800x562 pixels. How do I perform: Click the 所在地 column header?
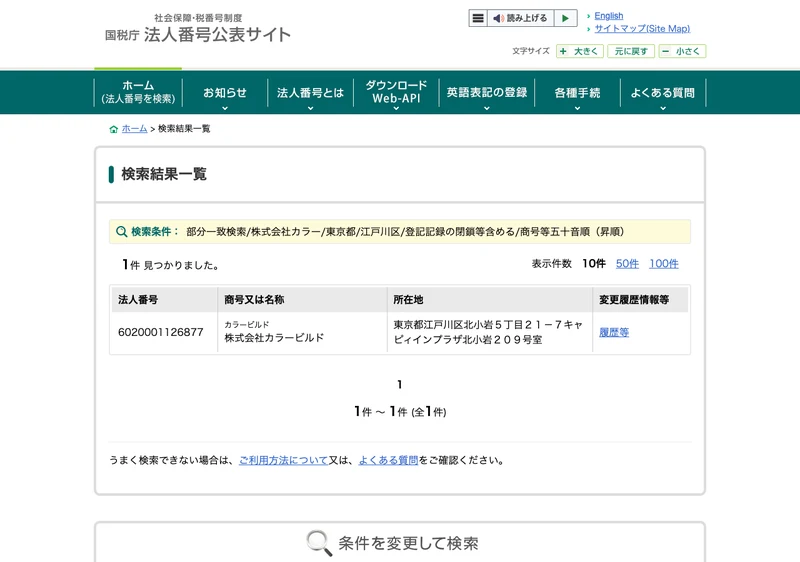tap(490, 299)
